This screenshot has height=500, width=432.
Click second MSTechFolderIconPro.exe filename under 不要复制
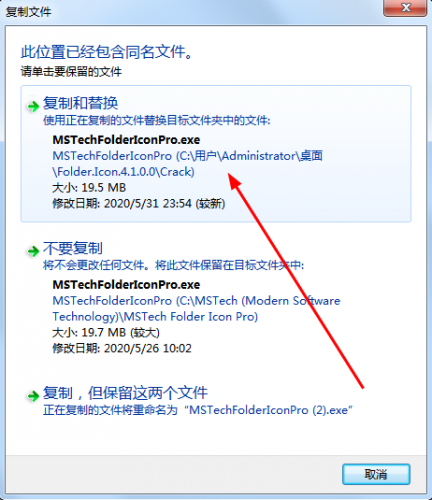[x=126, y=285]
